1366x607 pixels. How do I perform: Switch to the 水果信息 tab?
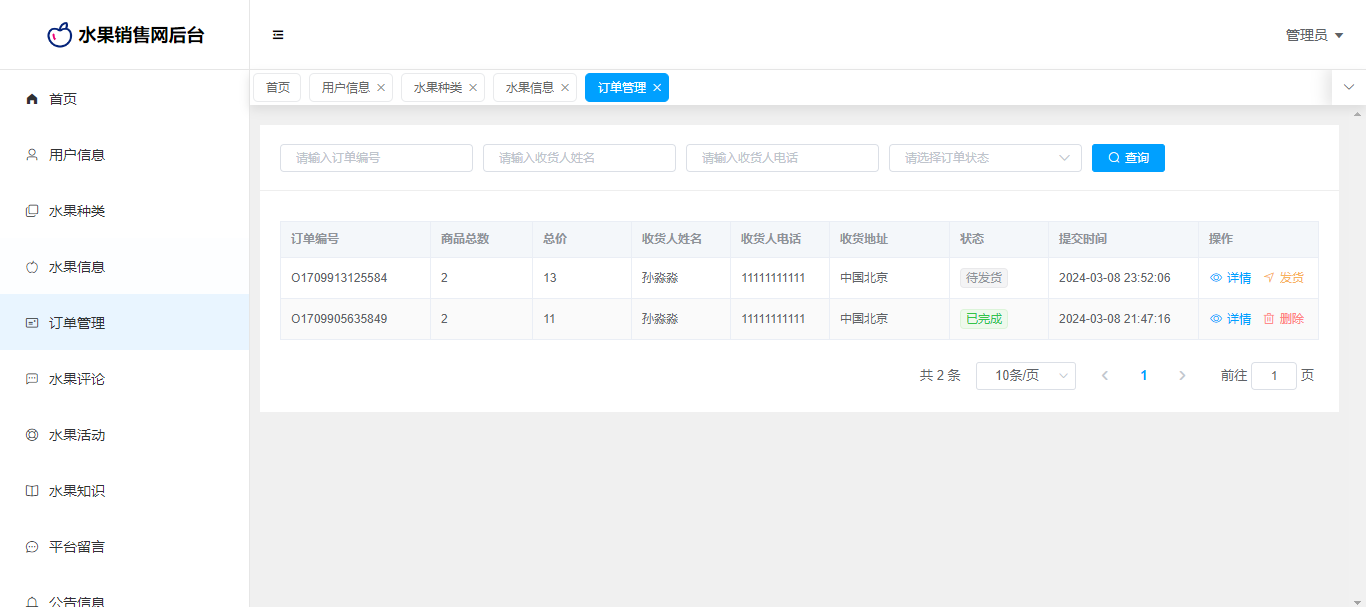529,88
